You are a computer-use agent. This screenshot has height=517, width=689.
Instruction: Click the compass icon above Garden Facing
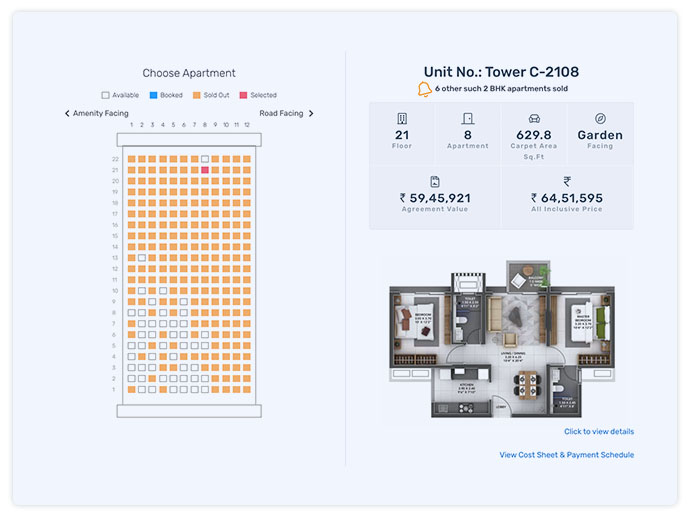click(600, 118)
